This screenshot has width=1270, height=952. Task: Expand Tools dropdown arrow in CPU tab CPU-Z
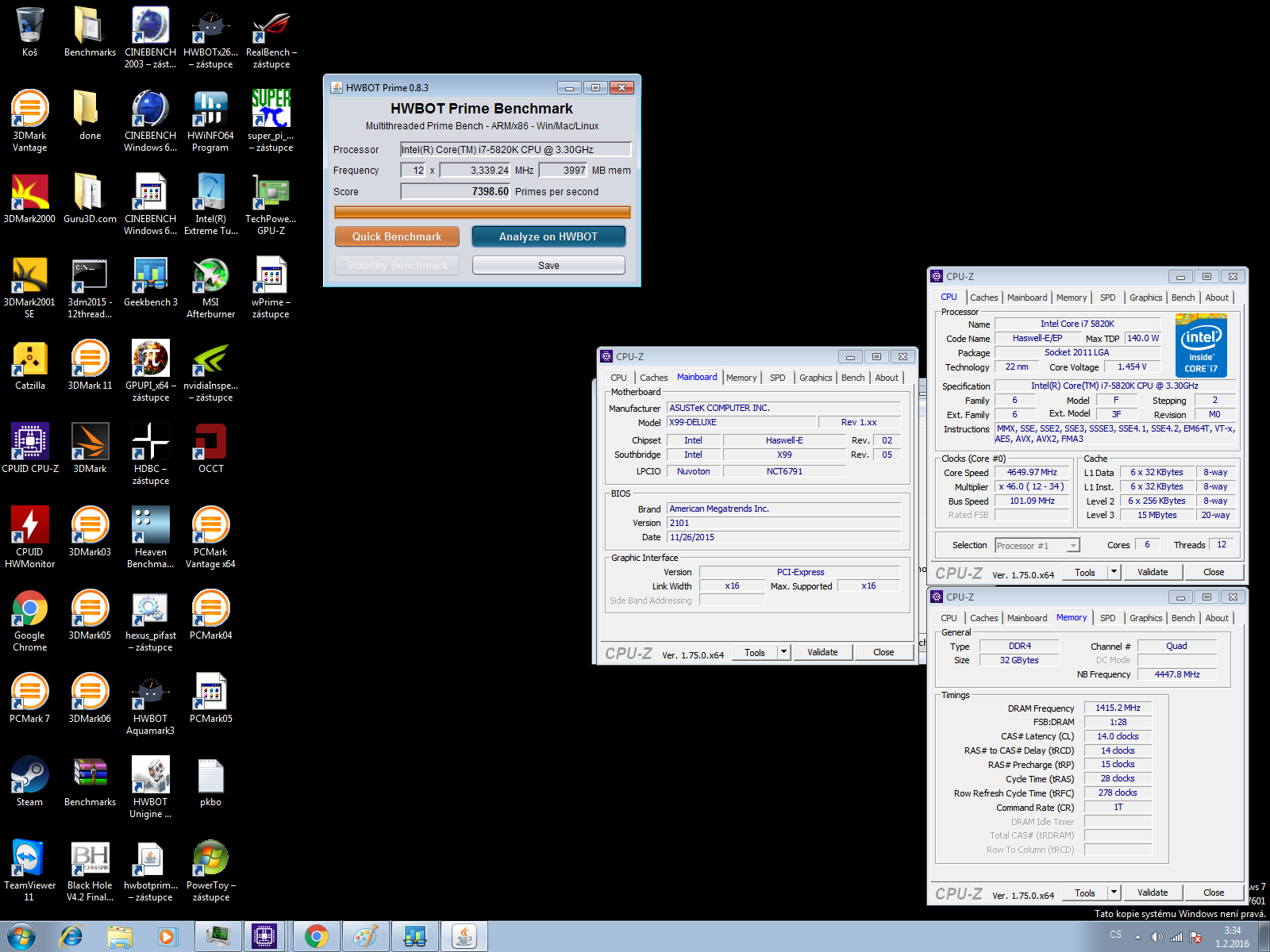tap(1114, 572)
